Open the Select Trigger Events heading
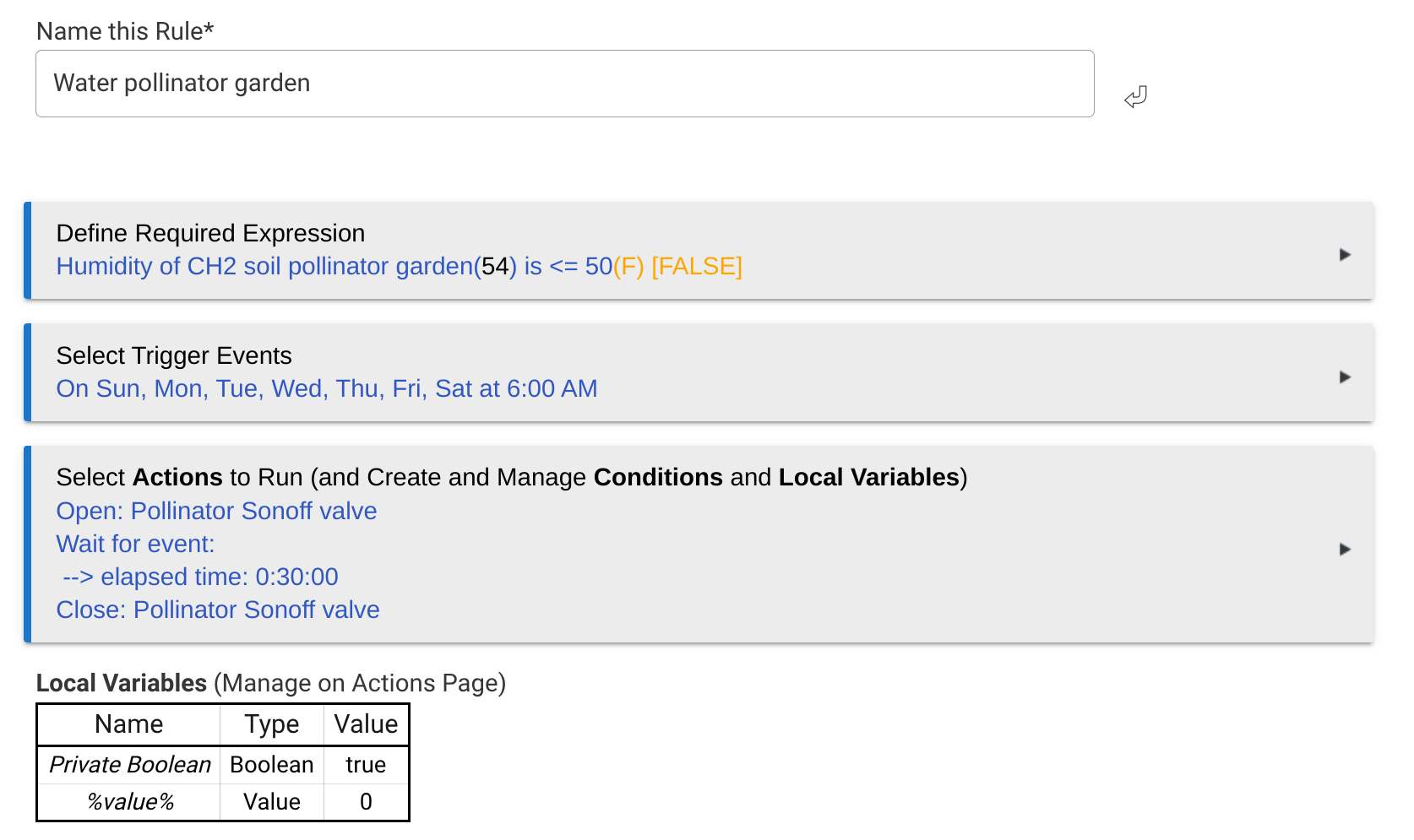Screen dimensions: 1414x840 (x=174, y=355)
